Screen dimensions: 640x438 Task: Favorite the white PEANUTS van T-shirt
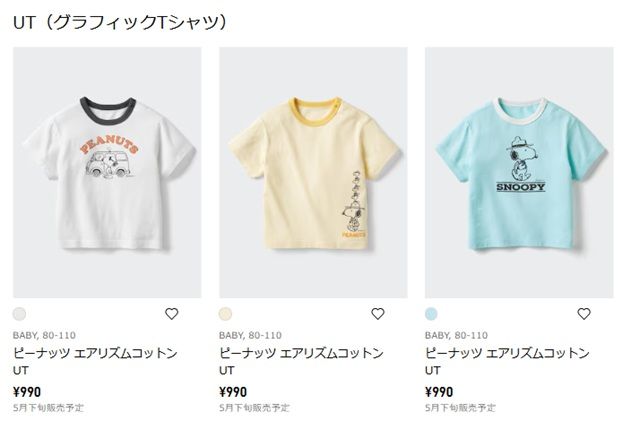pyautogui.click(x=171, y=313)
